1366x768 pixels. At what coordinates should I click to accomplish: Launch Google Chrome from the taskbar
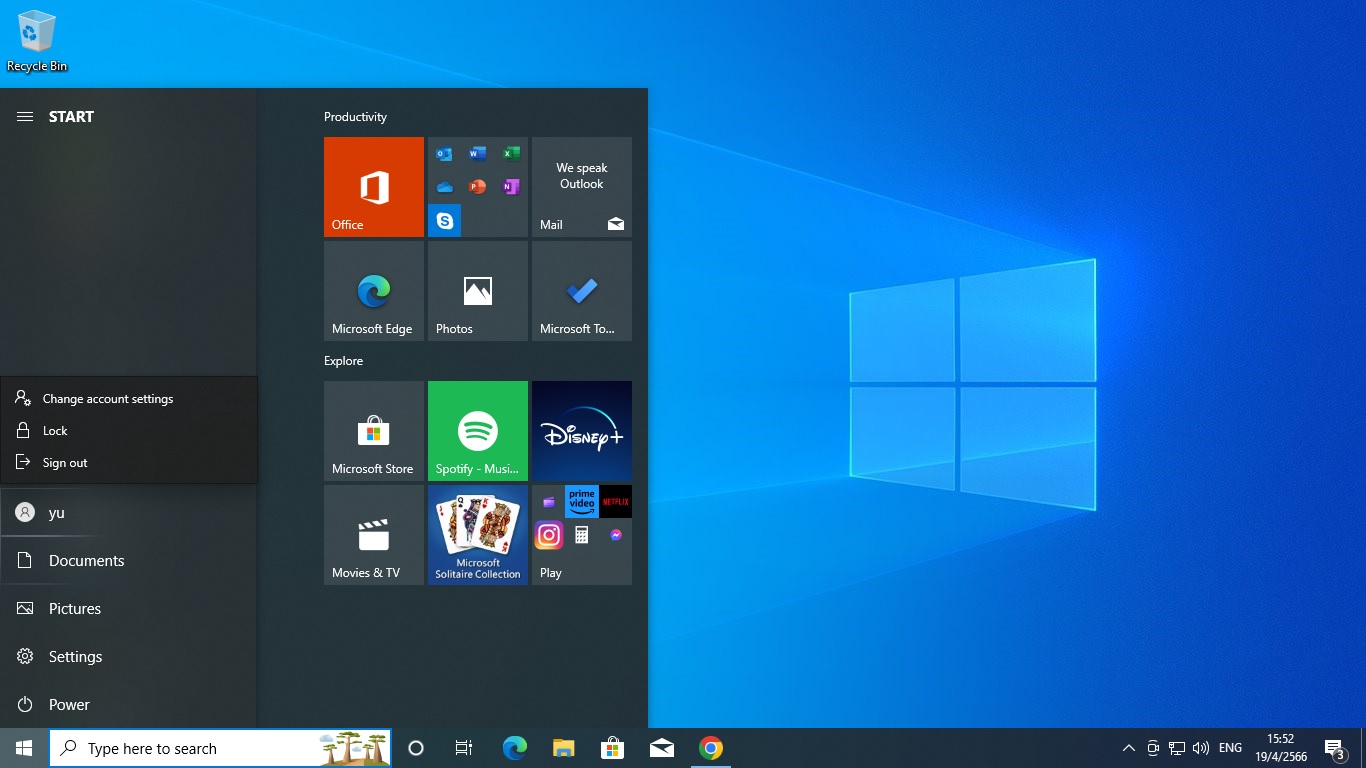tap(710, 748)
